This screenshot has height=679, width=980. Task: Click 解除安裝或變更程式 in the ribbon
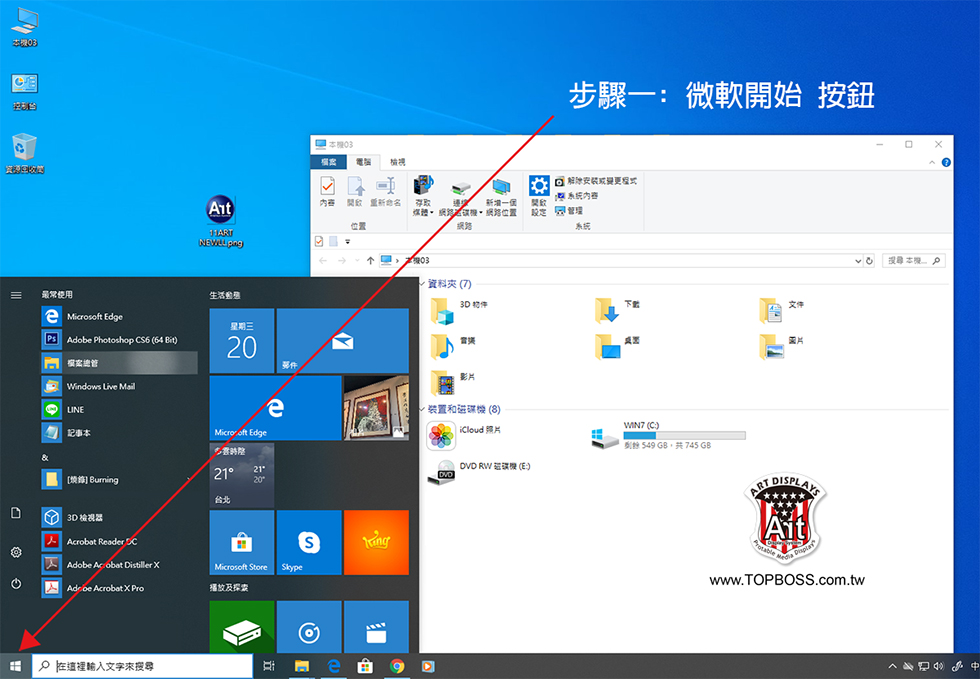click(x=601, y=181)
